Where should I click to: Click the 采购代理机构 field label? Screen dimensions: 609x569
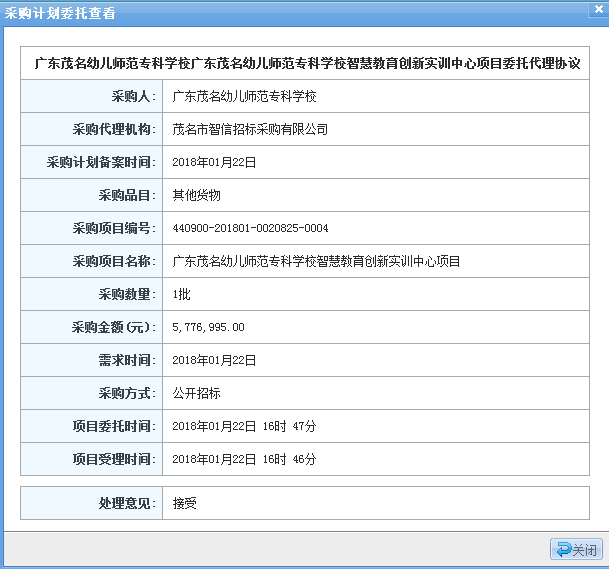tap(113, 129)
